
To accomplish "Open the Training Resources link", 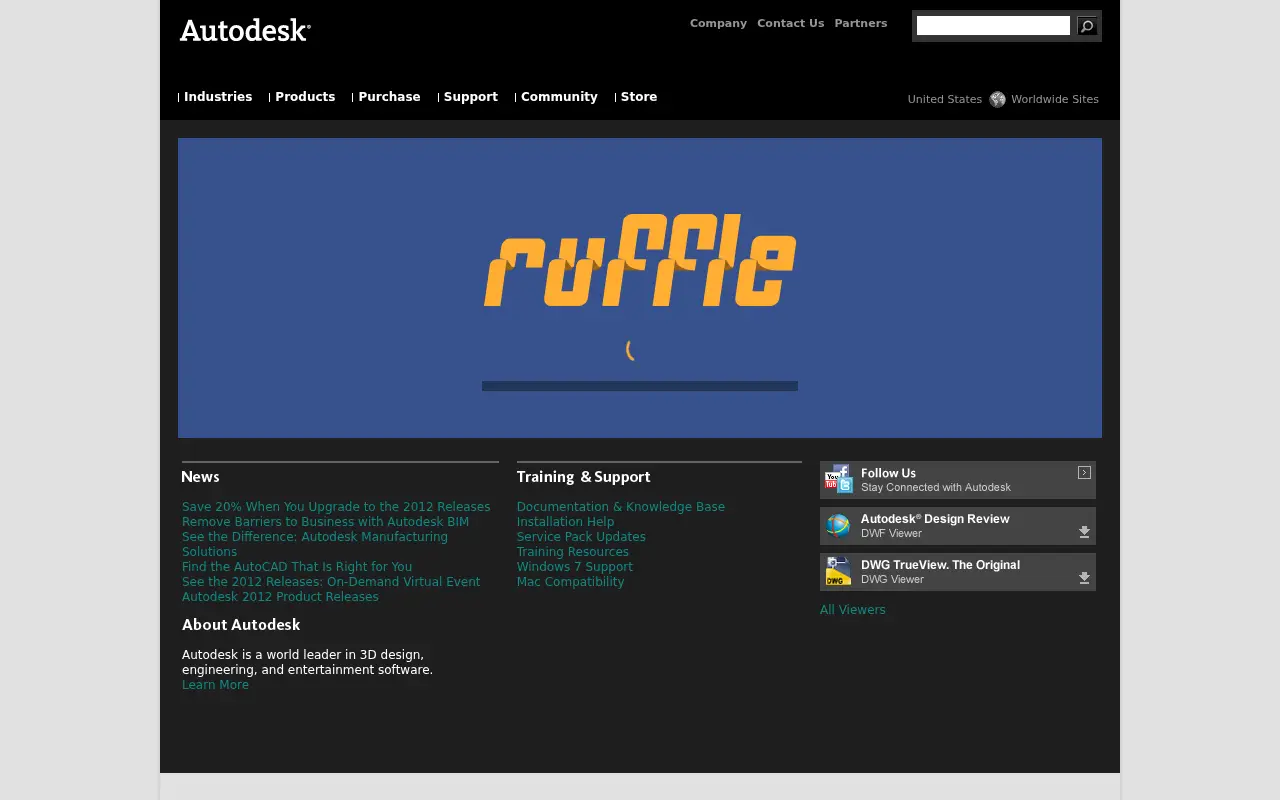I will [x=573, y=552].
